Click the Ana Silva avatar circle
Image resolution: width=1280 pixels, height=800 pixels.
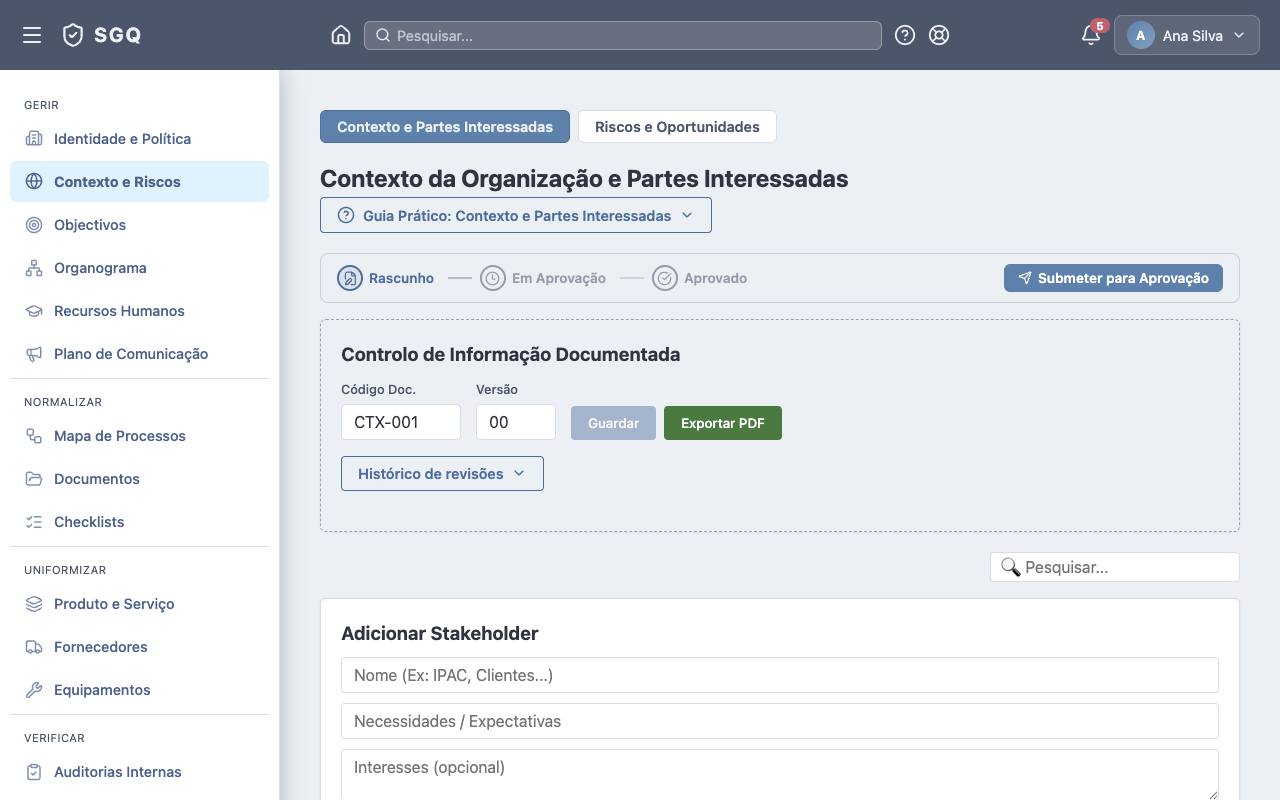[1141, 35]
